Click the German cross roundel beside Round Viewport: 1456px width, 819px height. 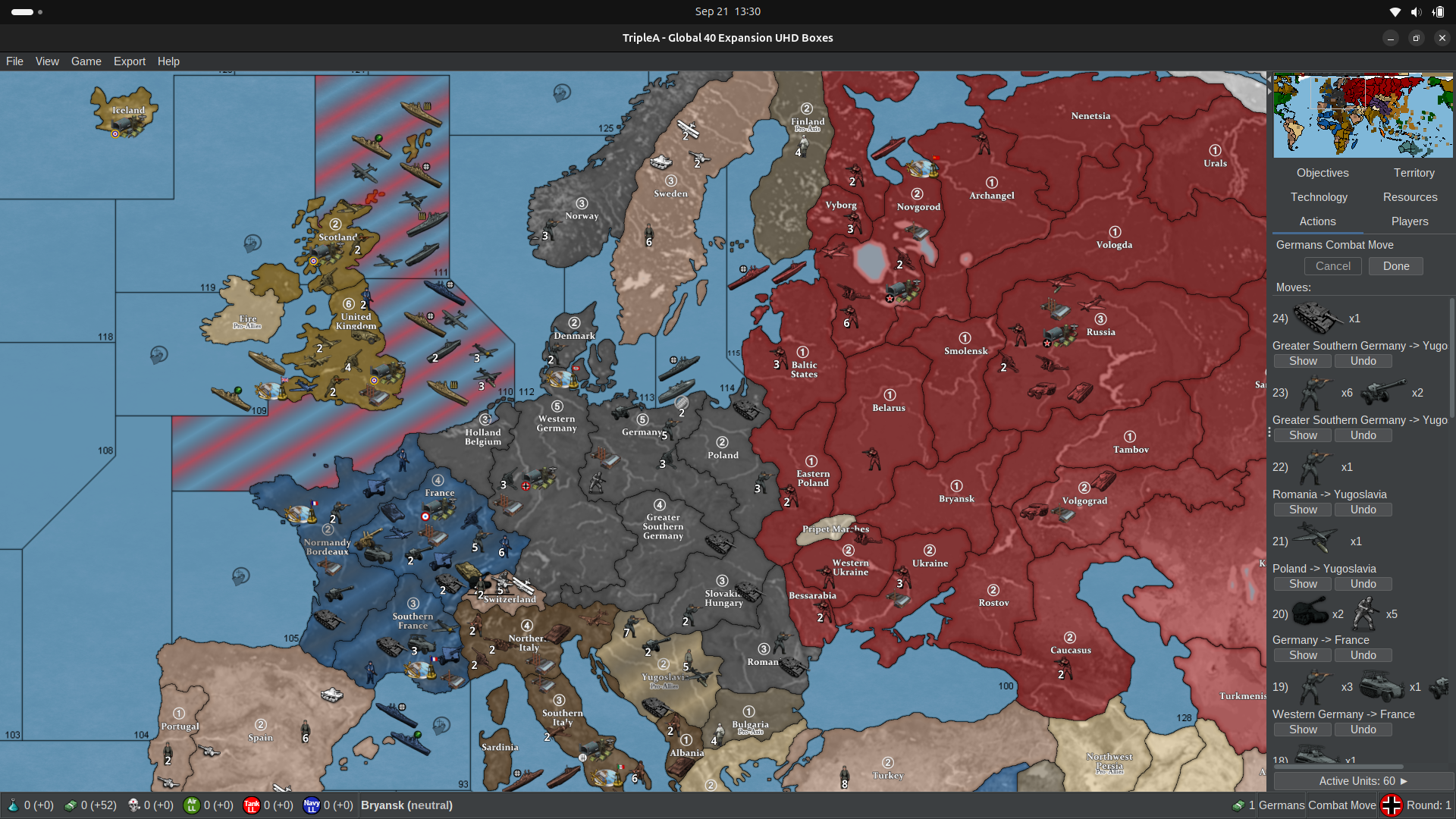1392,805
